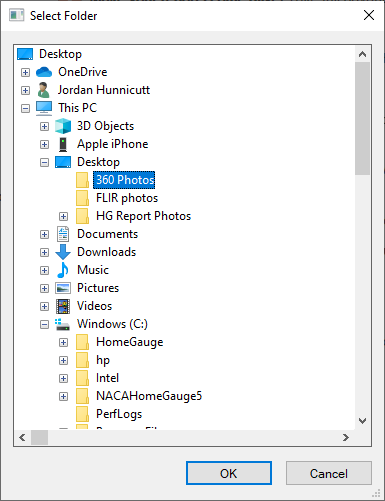Collapse the Windows (C:) node
The width and height of the screenshot is (385, 501).
click(x=44, y=324)
